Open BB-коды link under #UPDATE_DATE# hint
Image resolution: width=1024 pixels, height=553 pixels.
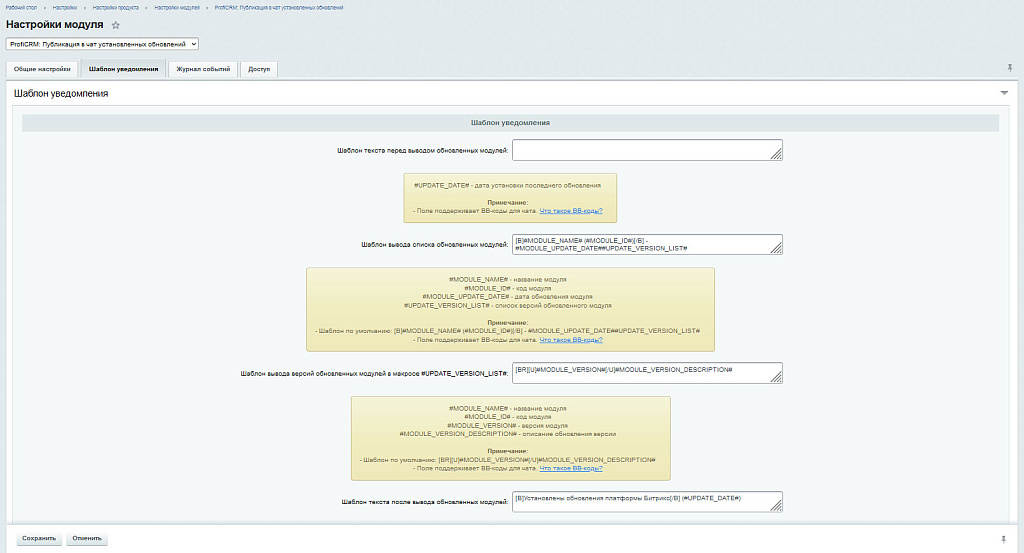(571, 211)
